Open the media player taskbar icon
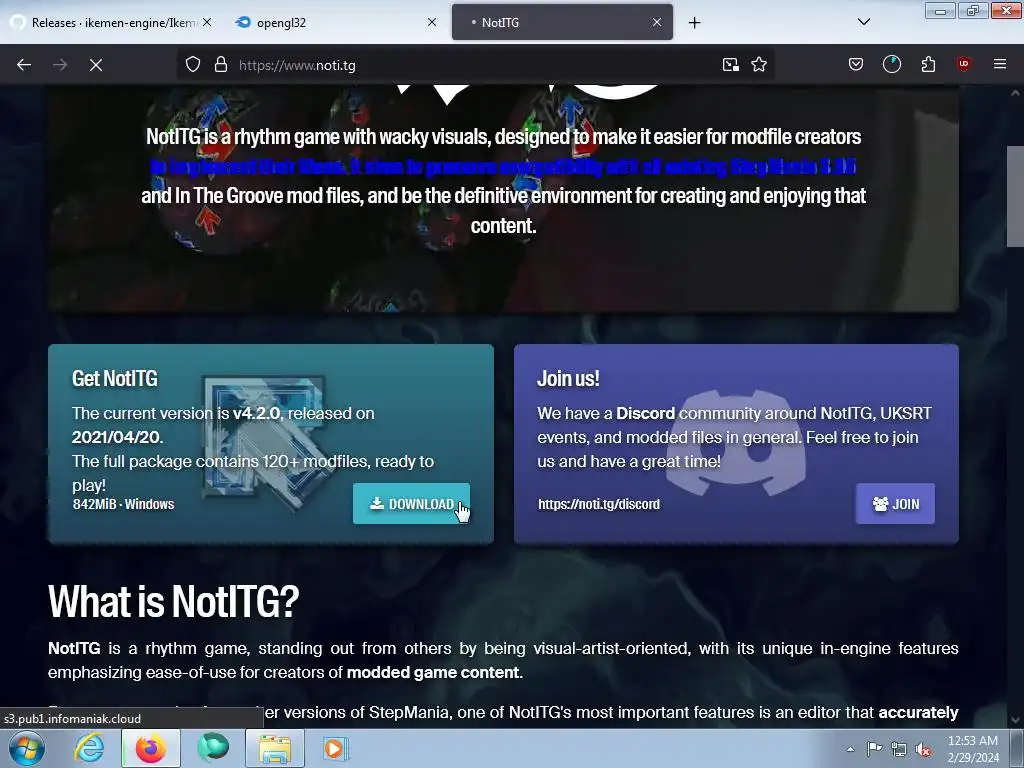Viewport: 1024px width, 768px height. point(336,748)
